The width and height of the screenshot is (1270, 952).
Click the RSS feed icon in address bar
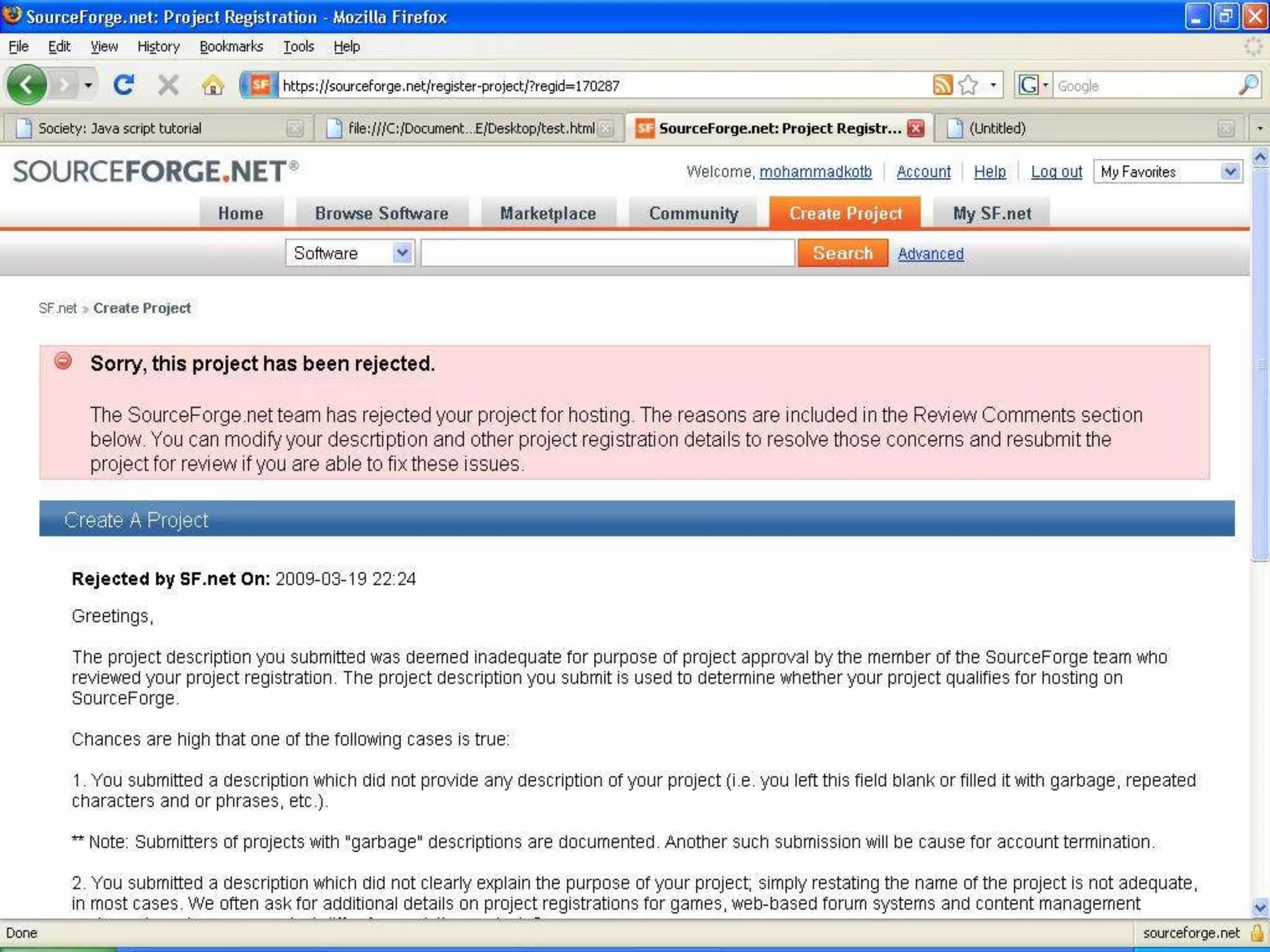(x=942, y=85)
